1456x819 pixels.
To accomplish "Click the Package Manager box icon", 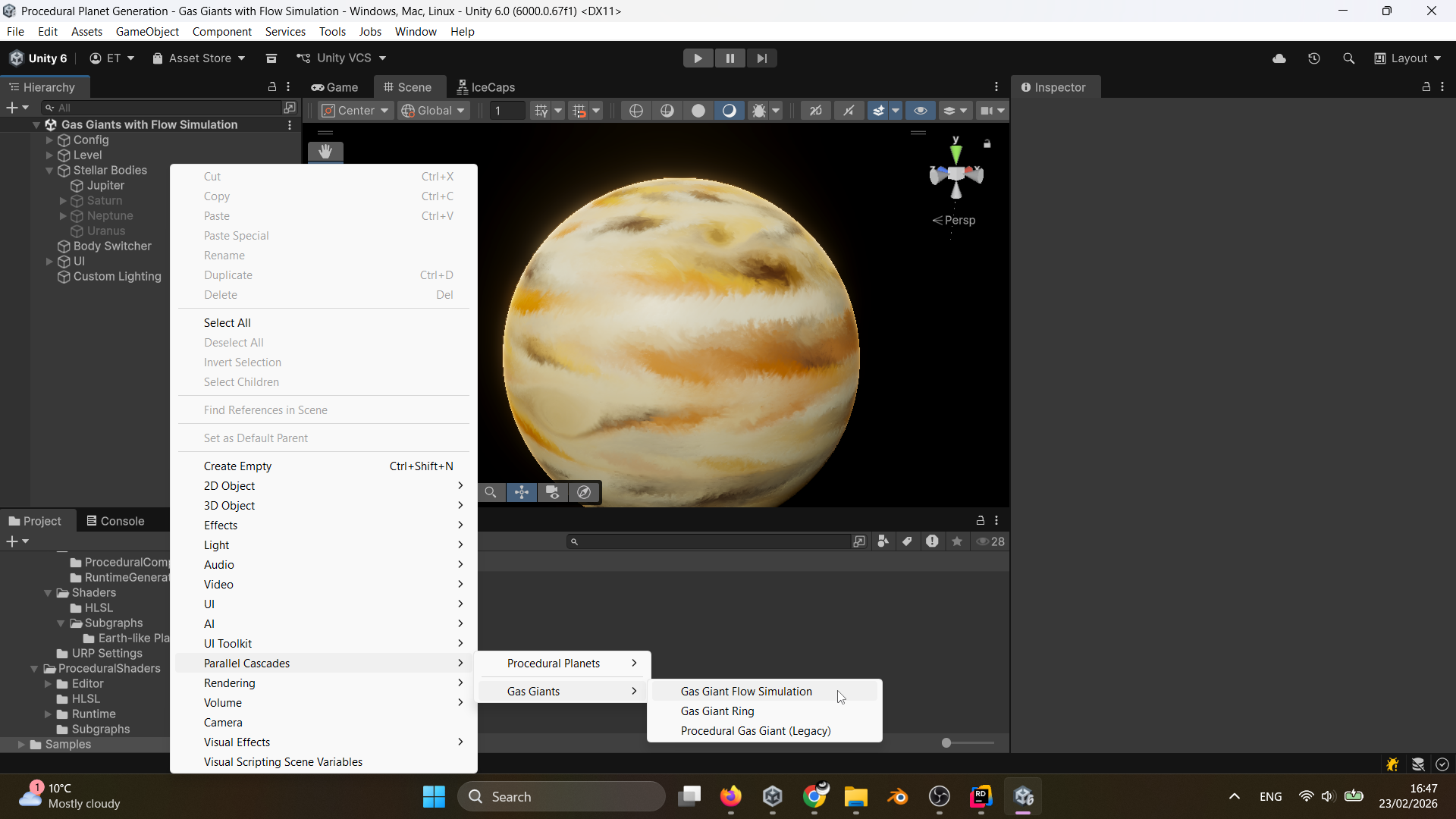I will point(271,58).
